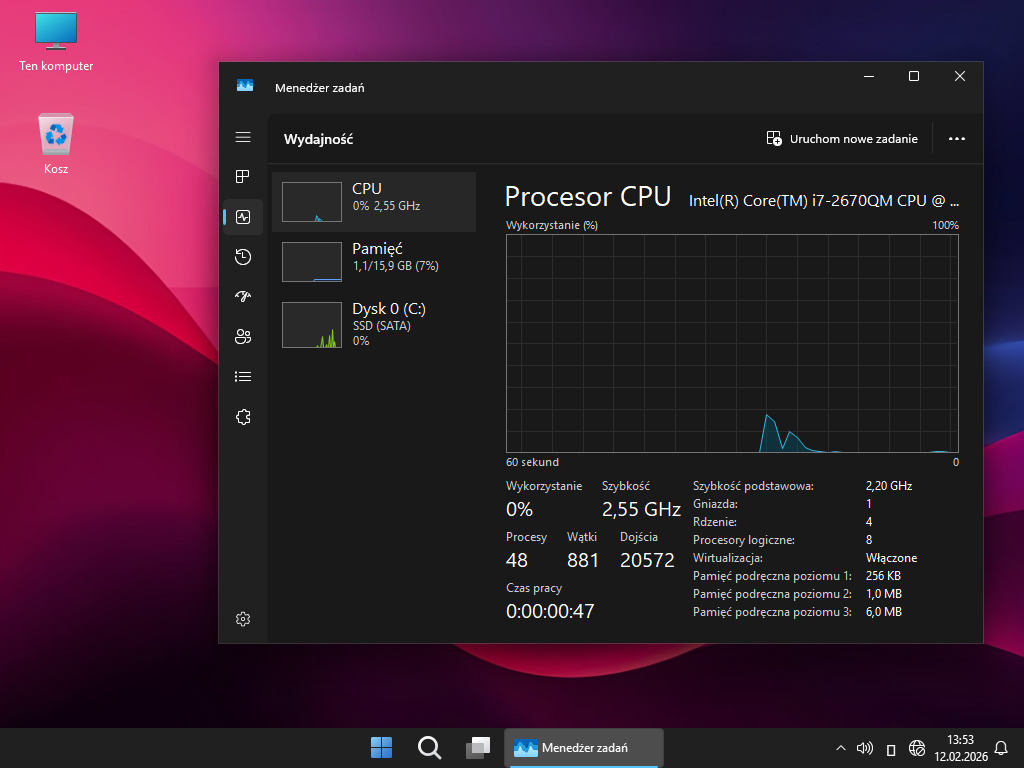Open Task Manager settings gear
This screenshot has height=768, width=1024.
pos(243,619)
